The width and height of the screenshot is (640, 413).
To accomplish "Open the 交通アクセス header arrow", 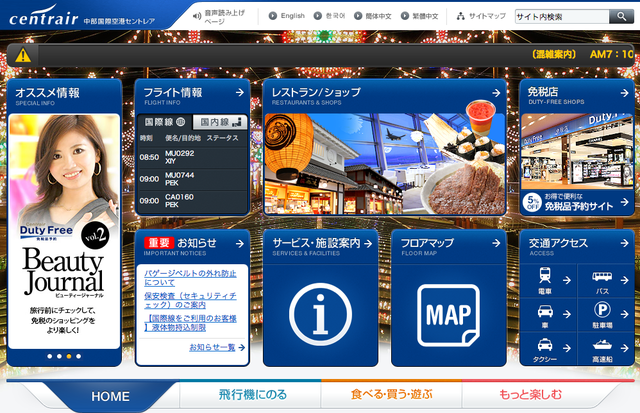I will [x=624, y=243].
